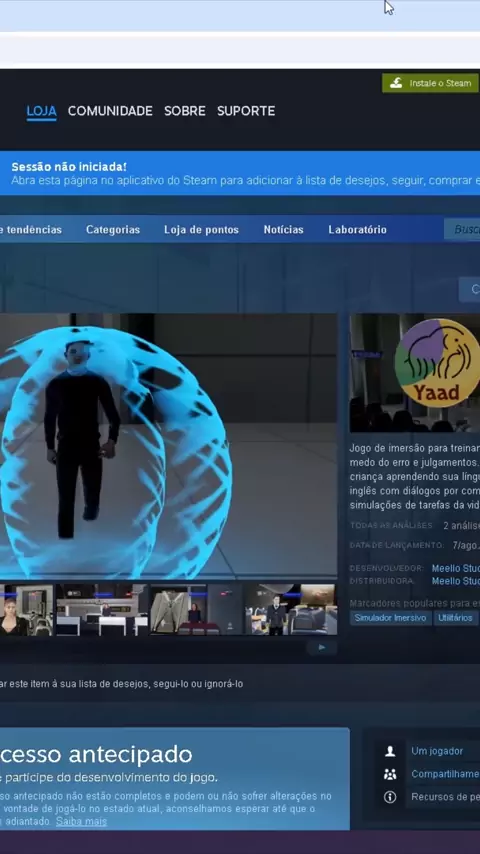Click the '2 análises' review count
This screenshot has width=480, height=854.
[461, 526]
